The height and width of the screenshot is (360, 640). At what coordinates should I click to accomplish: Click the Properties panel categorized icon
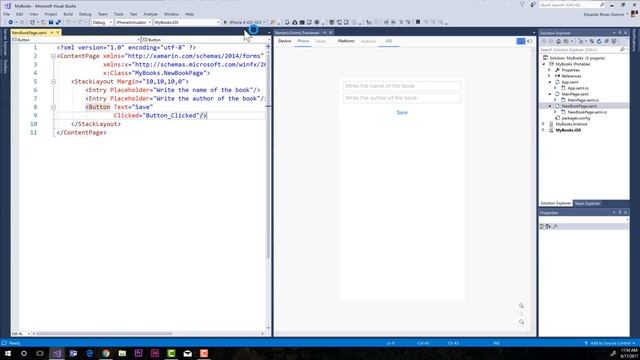pos(542,226)
